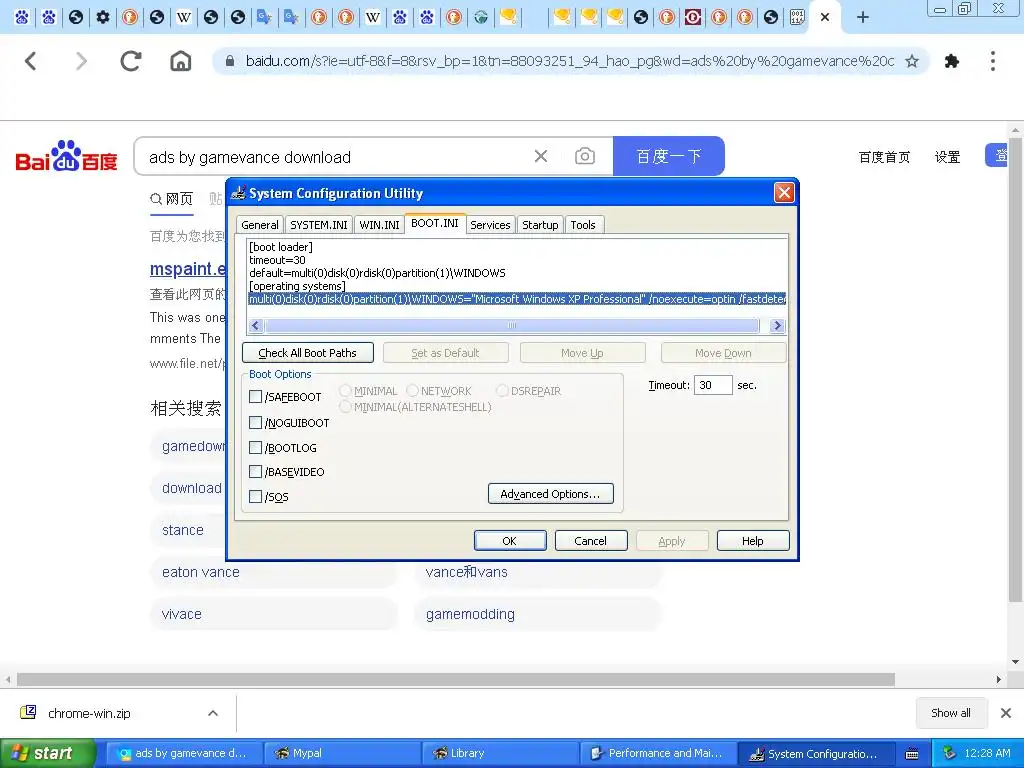Click the 'timeout=30' line

(x=277, y=260)
